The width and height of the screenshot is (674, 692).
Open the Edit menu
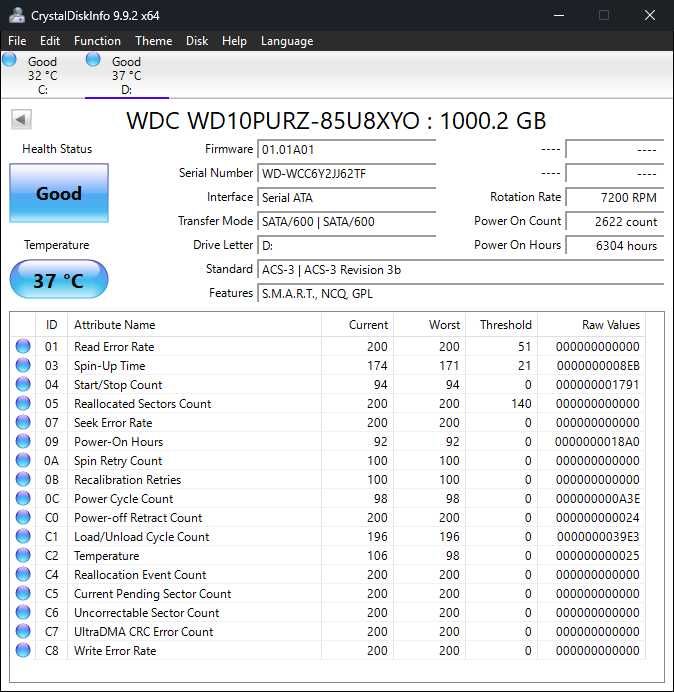click(49, 41)
